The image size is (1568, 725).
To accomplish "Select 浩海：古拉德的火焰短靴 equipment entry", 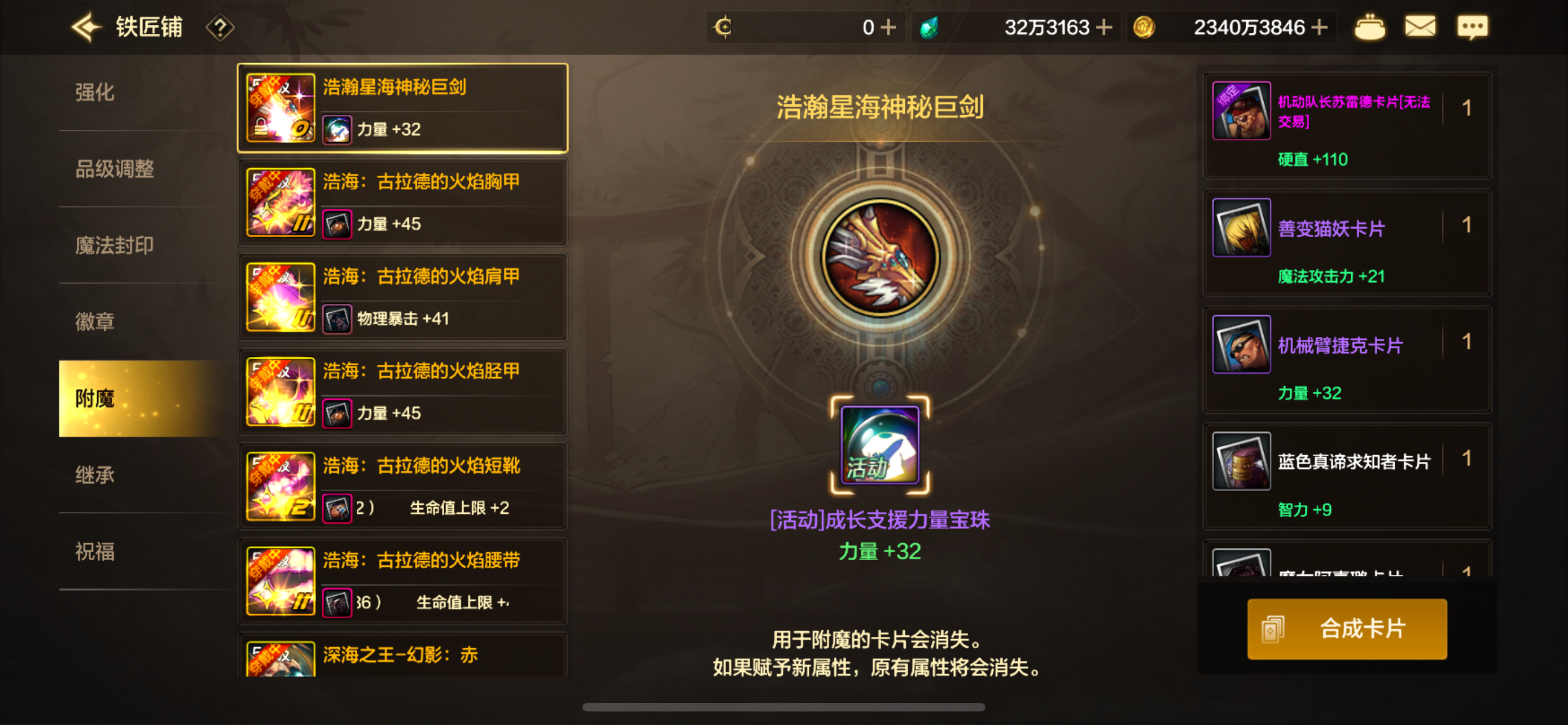I will point(402,487).
